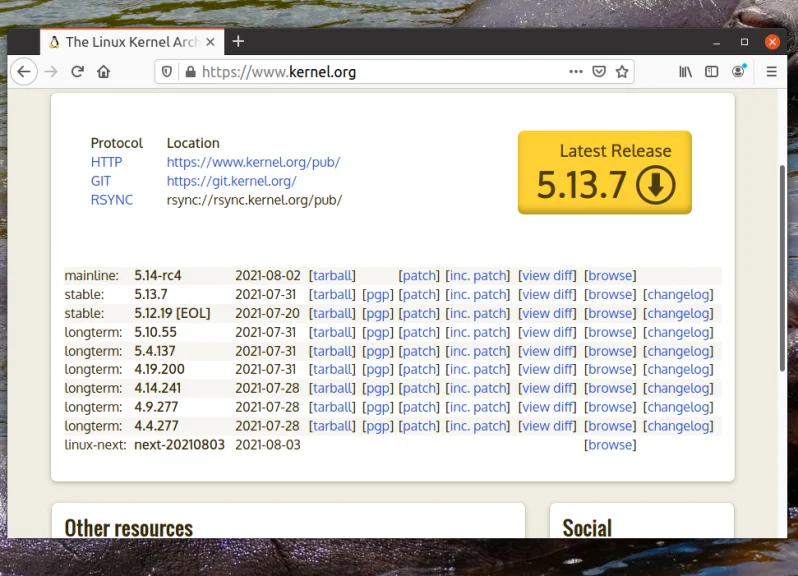This screenshot has height=576, width=798.
Task: Open view diff for 5.12.19
Action: [548, 313]
